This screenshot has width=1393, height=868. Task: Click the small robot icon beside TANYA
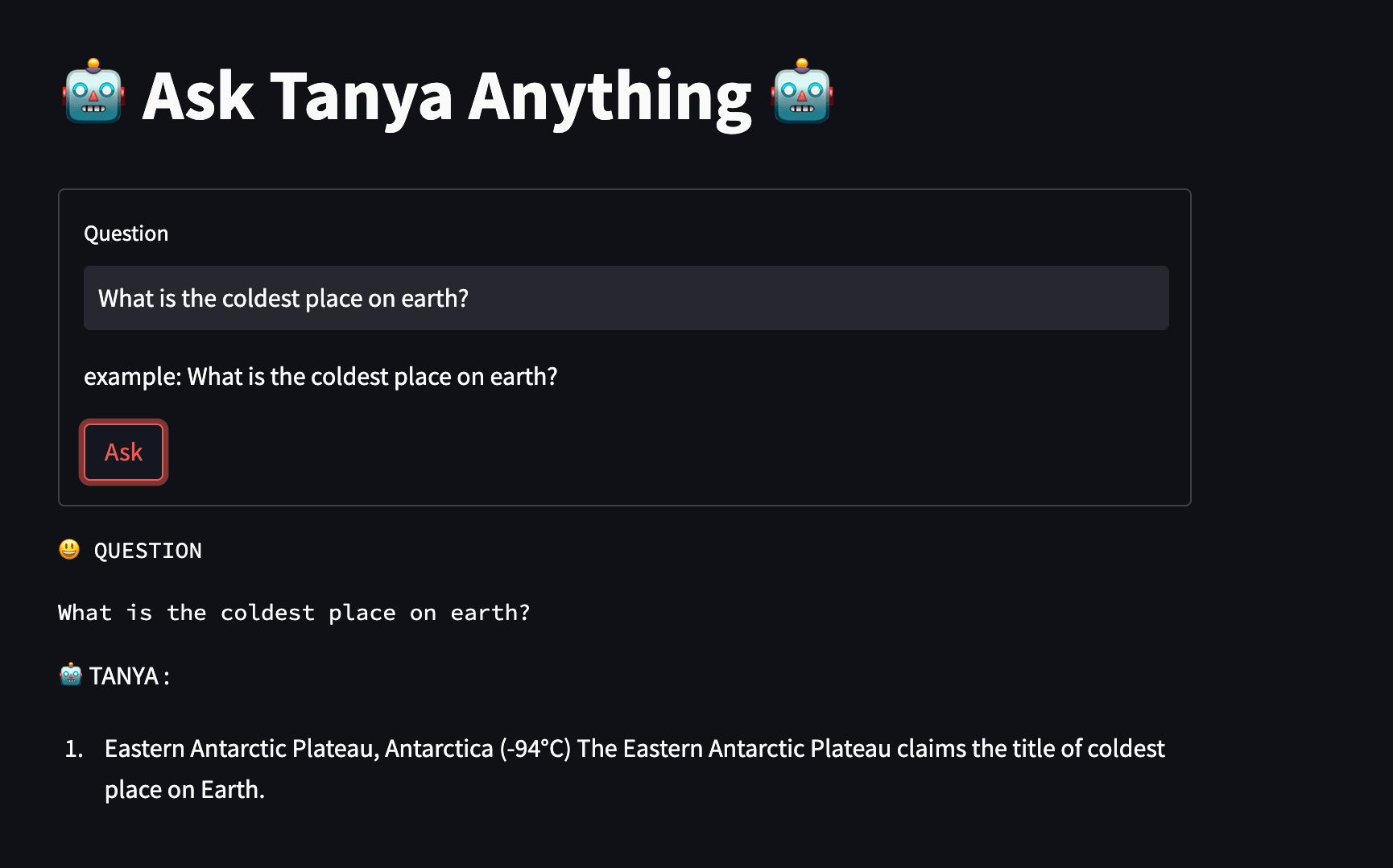point(71,675)
